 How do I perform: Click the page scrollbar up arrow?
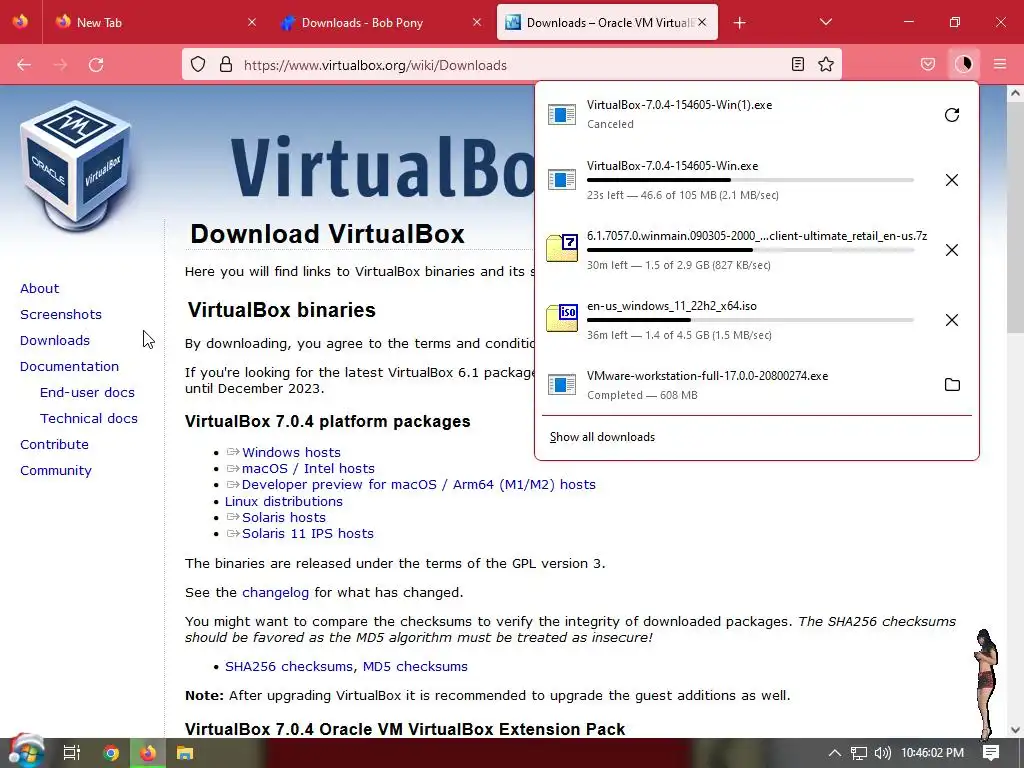1015,93
